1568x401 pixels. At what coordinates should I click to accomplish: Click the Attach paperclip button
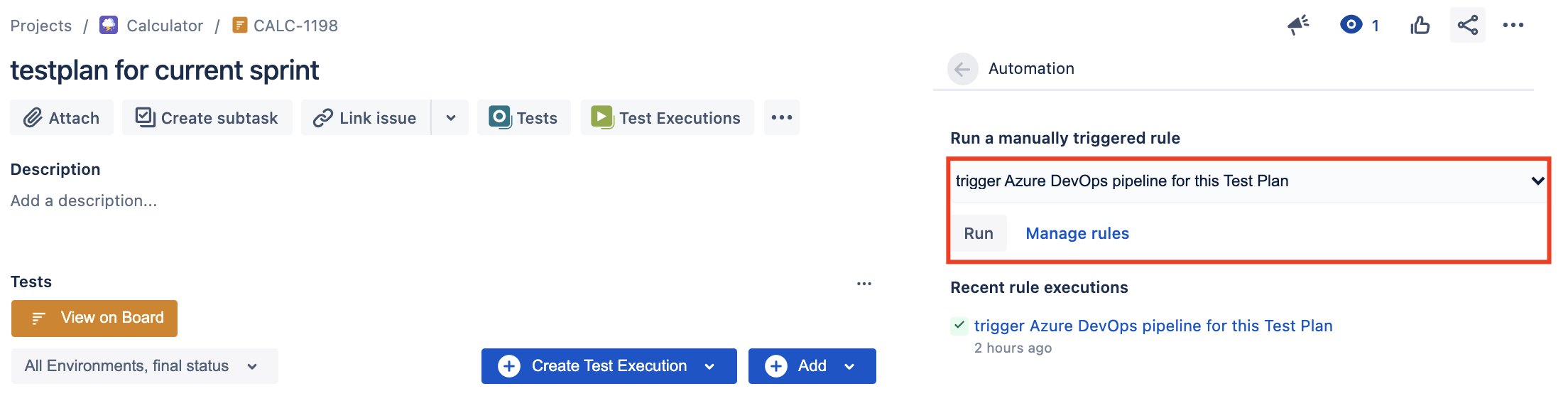62,117
